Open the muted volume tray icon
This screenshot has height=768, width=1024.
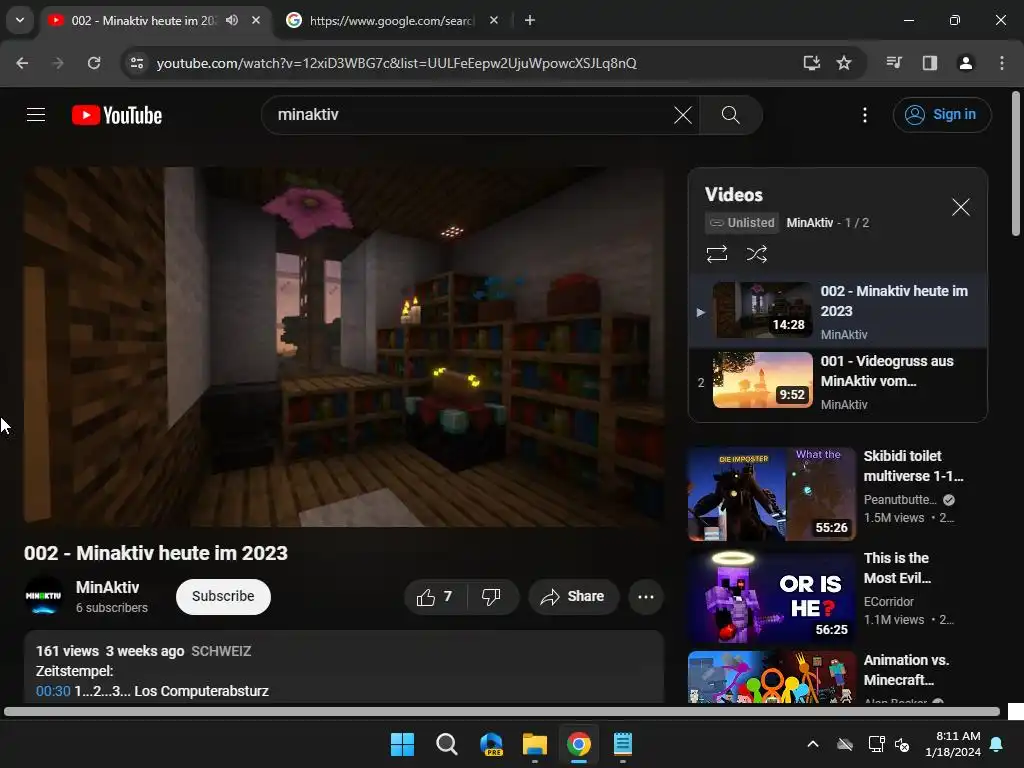(x=902, y=744)
